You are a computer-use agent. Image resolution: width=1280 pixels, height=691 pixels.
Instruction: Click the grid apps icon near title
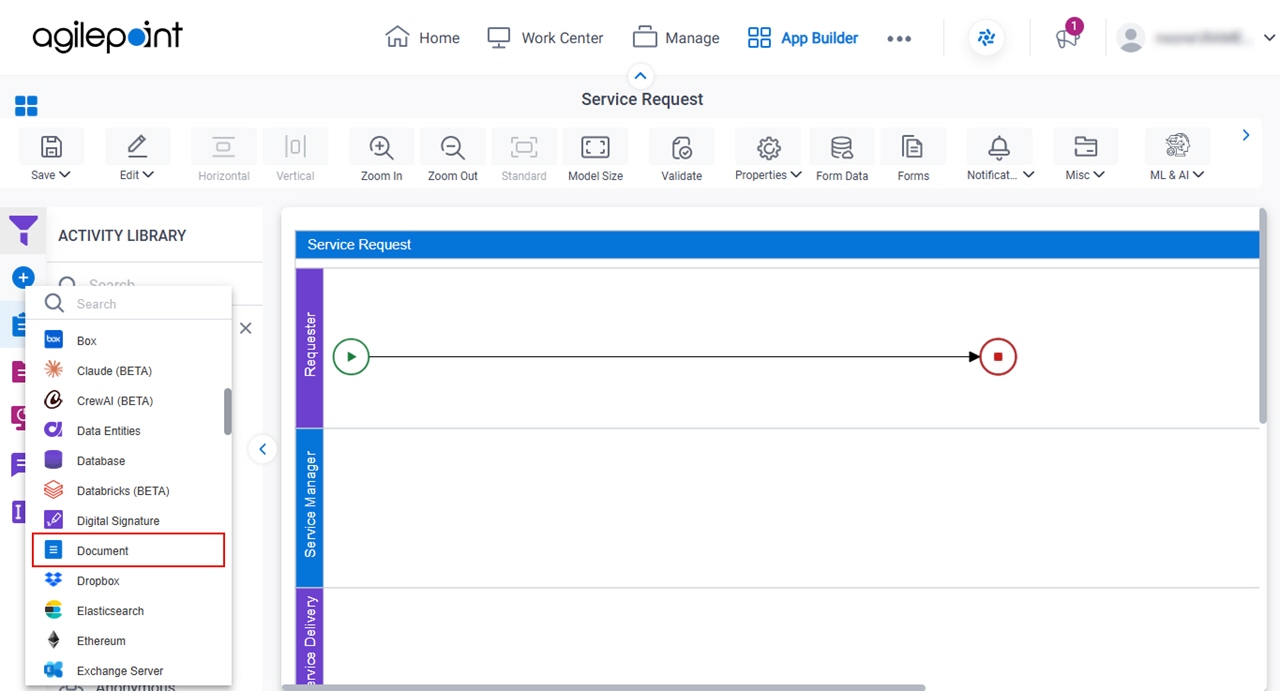(x=26, y=106)
